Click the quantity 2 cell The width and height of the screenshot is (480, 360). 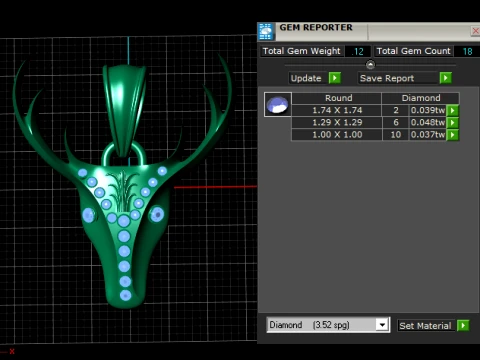coord(396,110)
